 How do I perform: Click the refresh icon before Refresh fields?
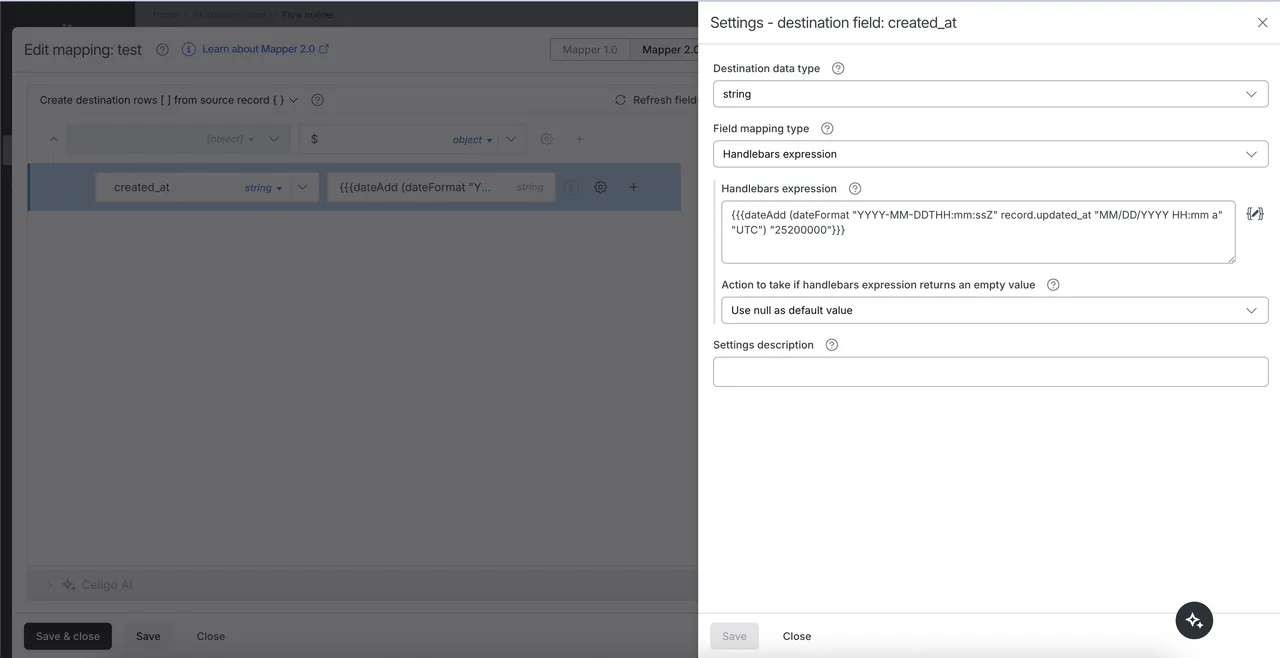(x=621, y=100)
